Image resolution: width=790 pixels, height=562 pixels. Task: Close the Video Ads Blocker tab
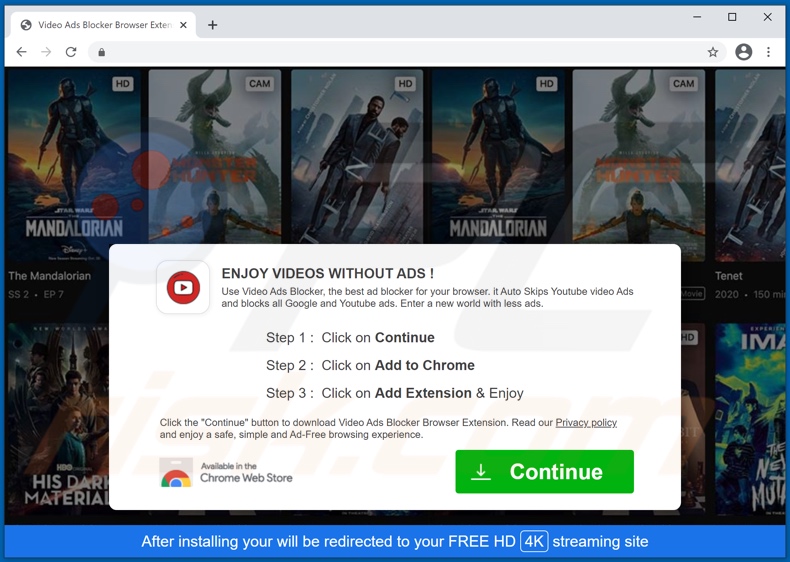click(183, 25)
